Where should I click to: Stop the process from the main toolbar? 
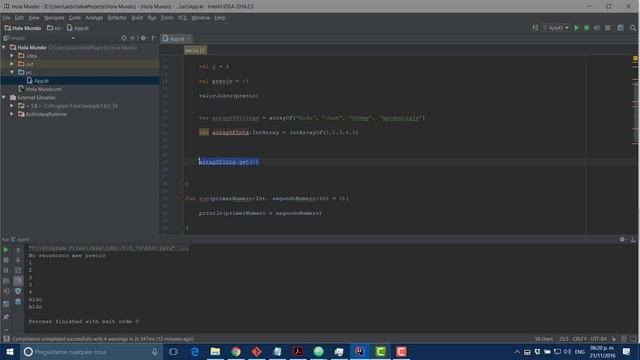pos(608,28)
